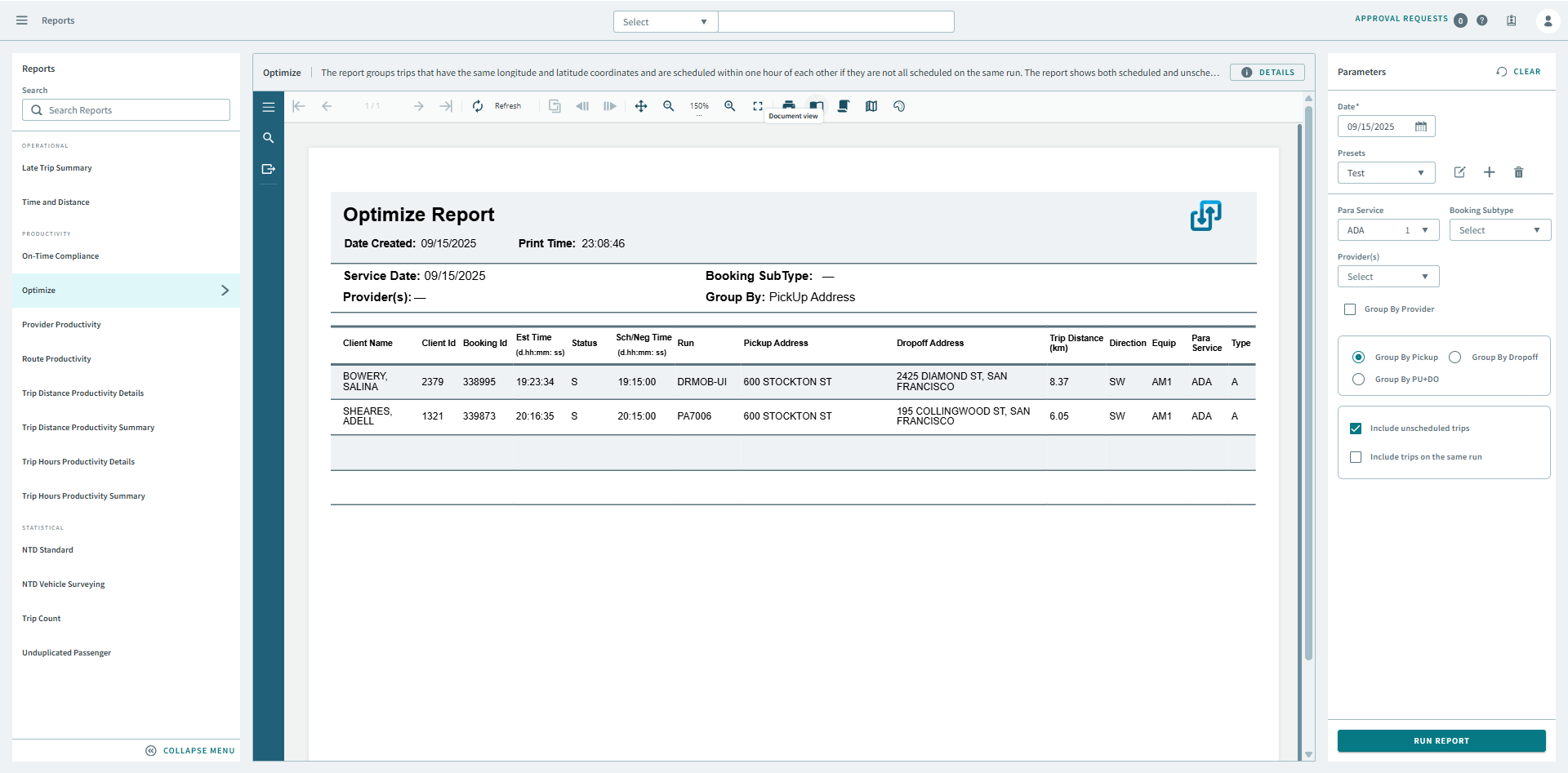Delete the selected preset with the trash icon
Image resolution: width=1568 pixels, height=773 pixels.
1519,172
